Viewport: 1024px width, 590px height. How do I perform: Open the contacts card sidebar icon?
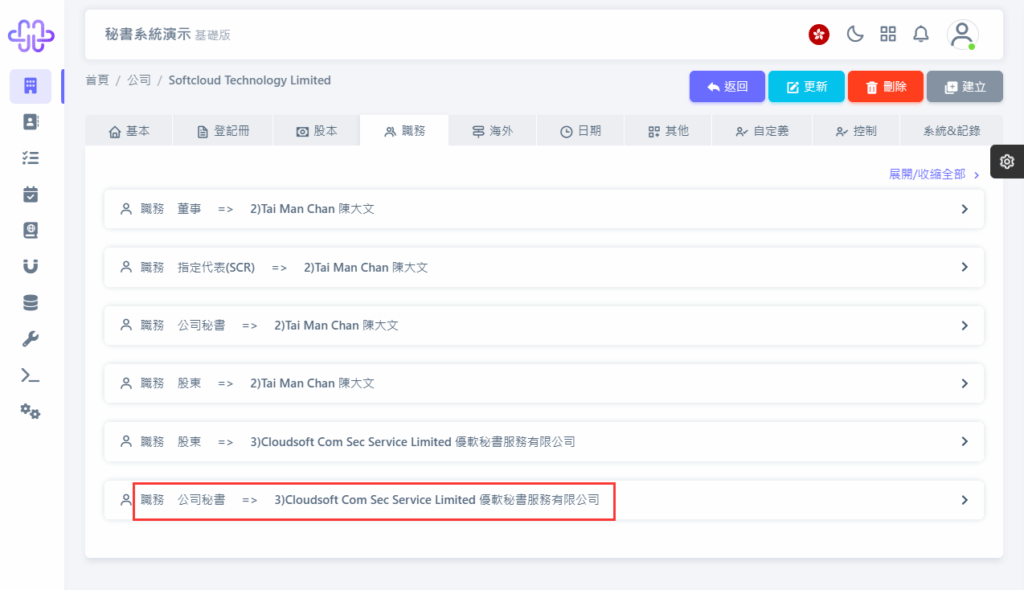(x=30, y=122)
